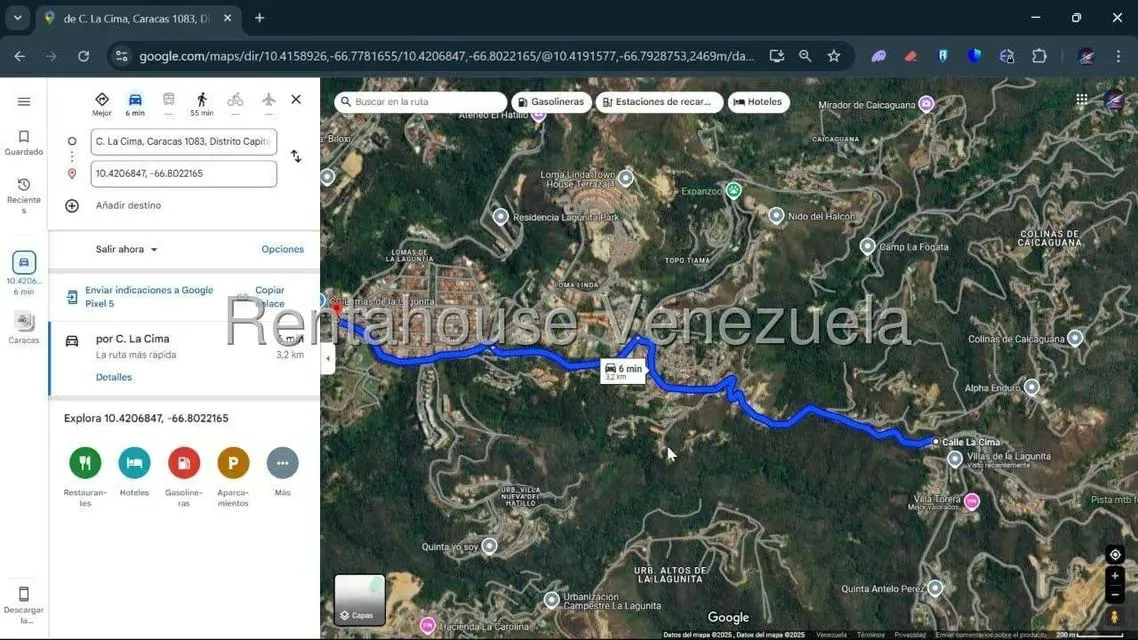Viewport: 1138px width, 640px height.
Task: Open the Google Maps hamburger menu
Action: [24, 102]
